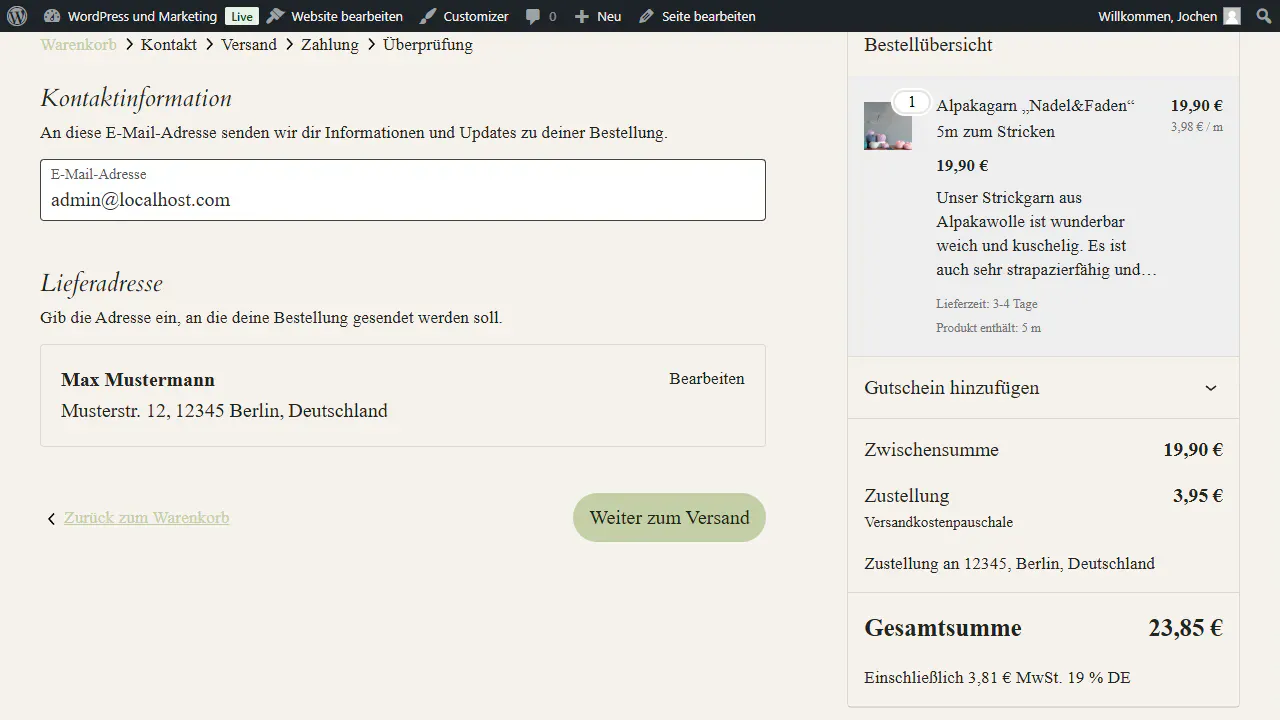Click the Lieferzeit: 3-4 Tage text

pyautogui.click(x=987, y=304)
